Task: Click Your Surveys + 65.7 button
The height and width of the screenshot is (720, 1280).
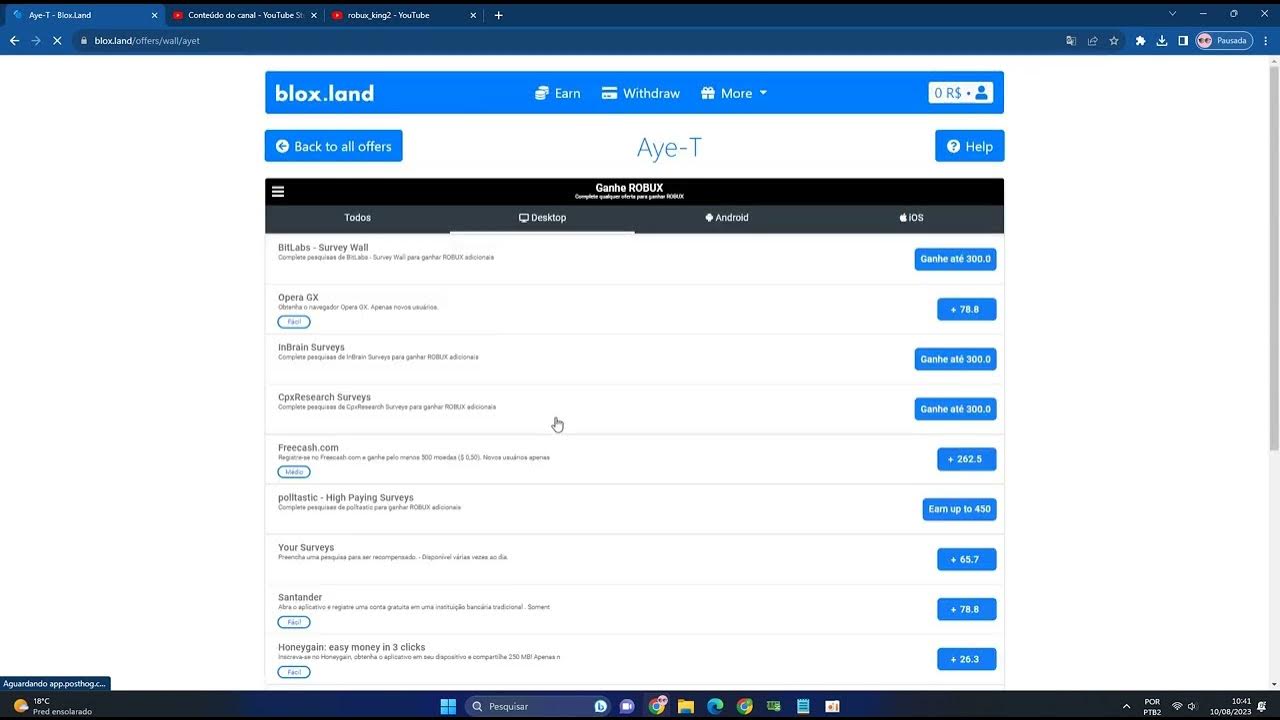Action: 966,559
